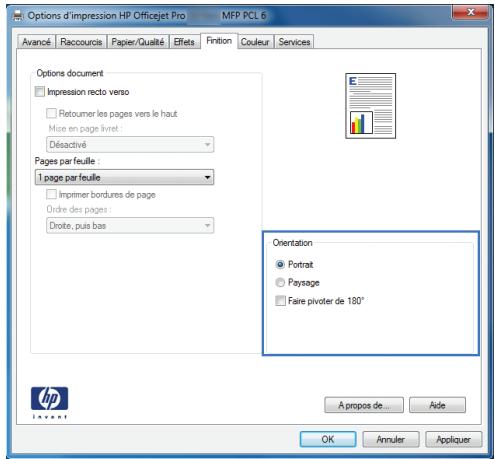The width and height of the screenshot is (495, 459).
Task: Click the printer icon in title bar
Action: [x=18, y=16]
